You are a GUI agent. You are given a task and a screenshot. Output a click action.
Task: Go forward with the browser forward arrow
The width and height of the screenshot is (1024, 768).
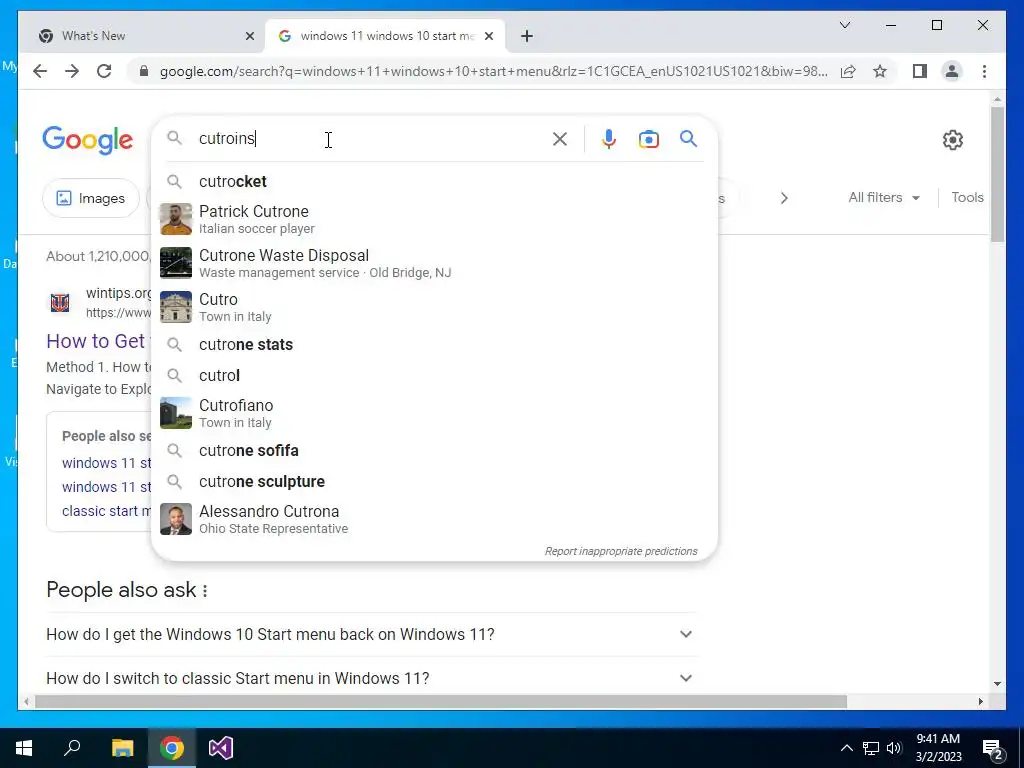[72, 71]
